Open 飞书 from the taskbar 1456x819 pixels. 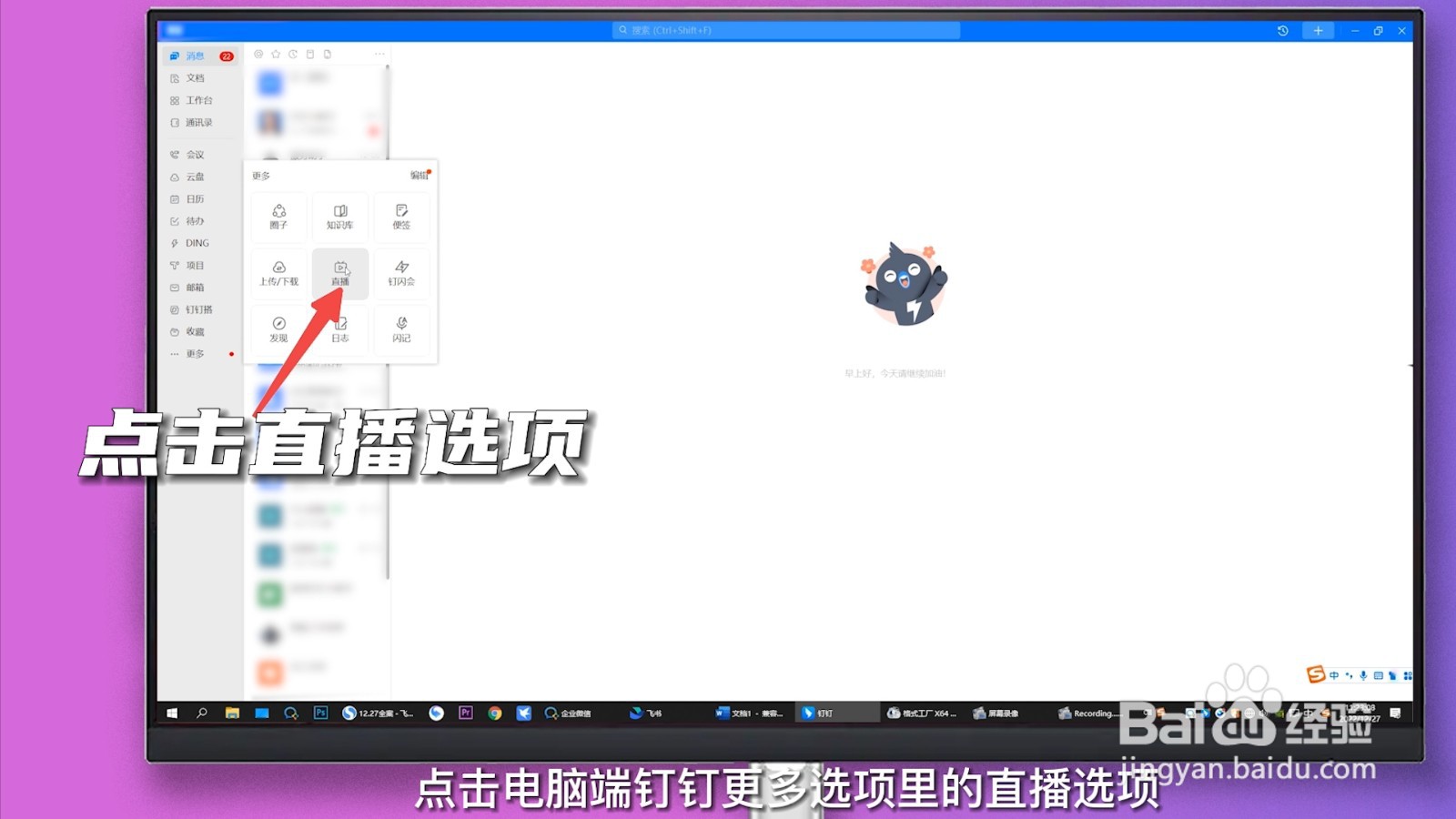pyautogui.click(x=646, y=713)
